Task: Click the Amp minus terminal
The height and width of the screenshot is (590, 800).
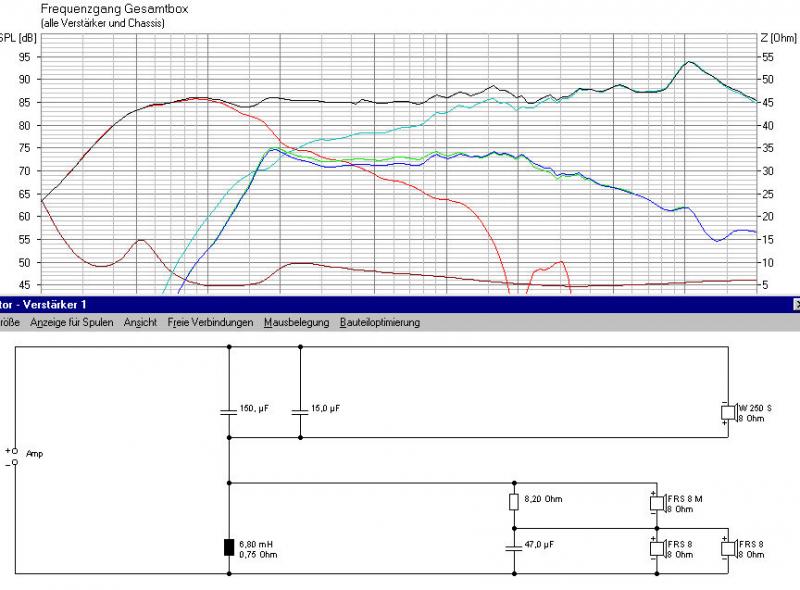Action: (15, 462)
